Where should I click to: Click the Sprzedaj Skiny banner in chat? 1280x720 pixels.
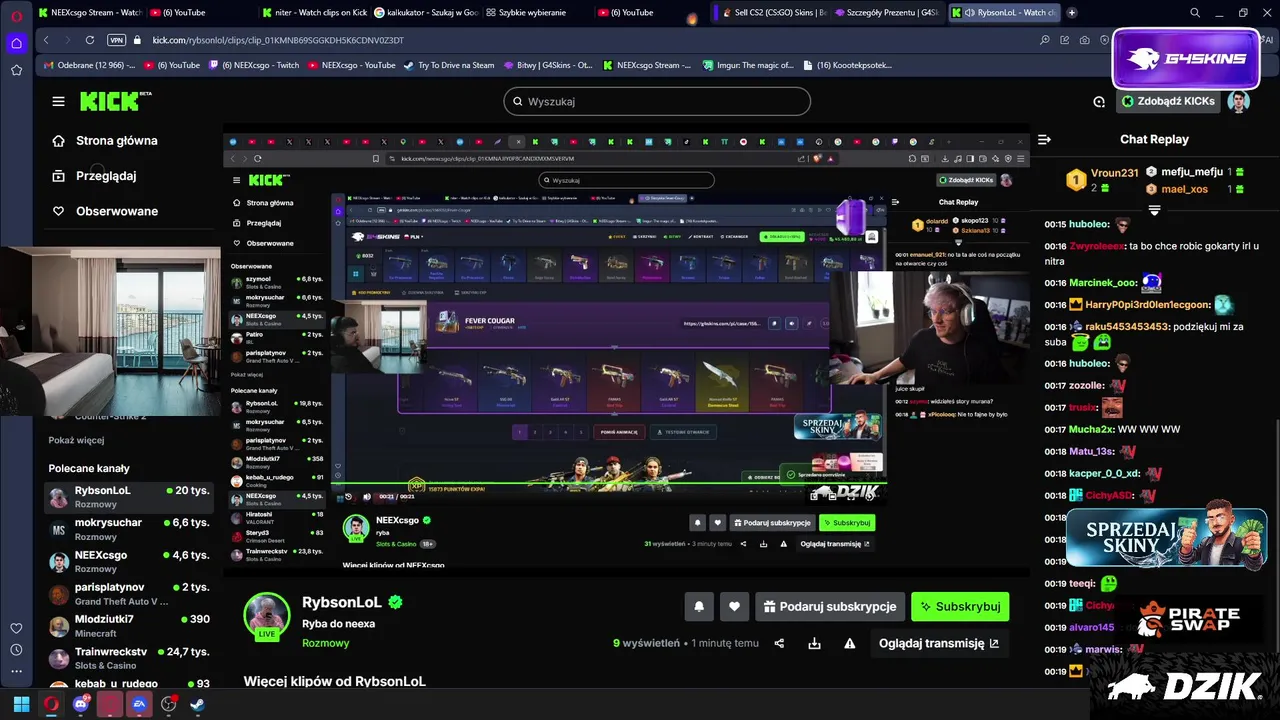[1166, 537]
